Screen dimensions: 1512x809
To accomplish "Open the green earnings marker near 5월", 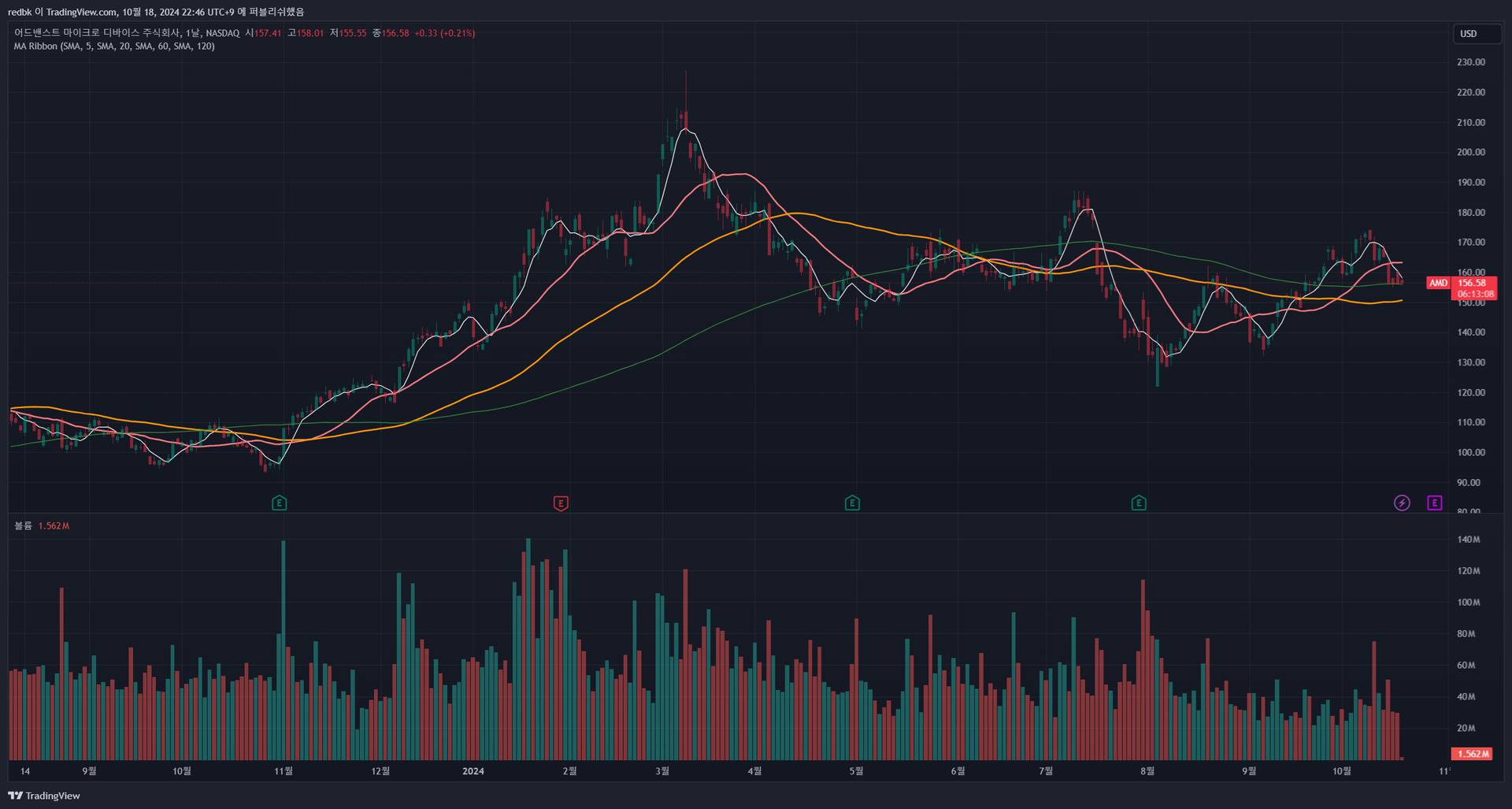I will pos(851,503).
